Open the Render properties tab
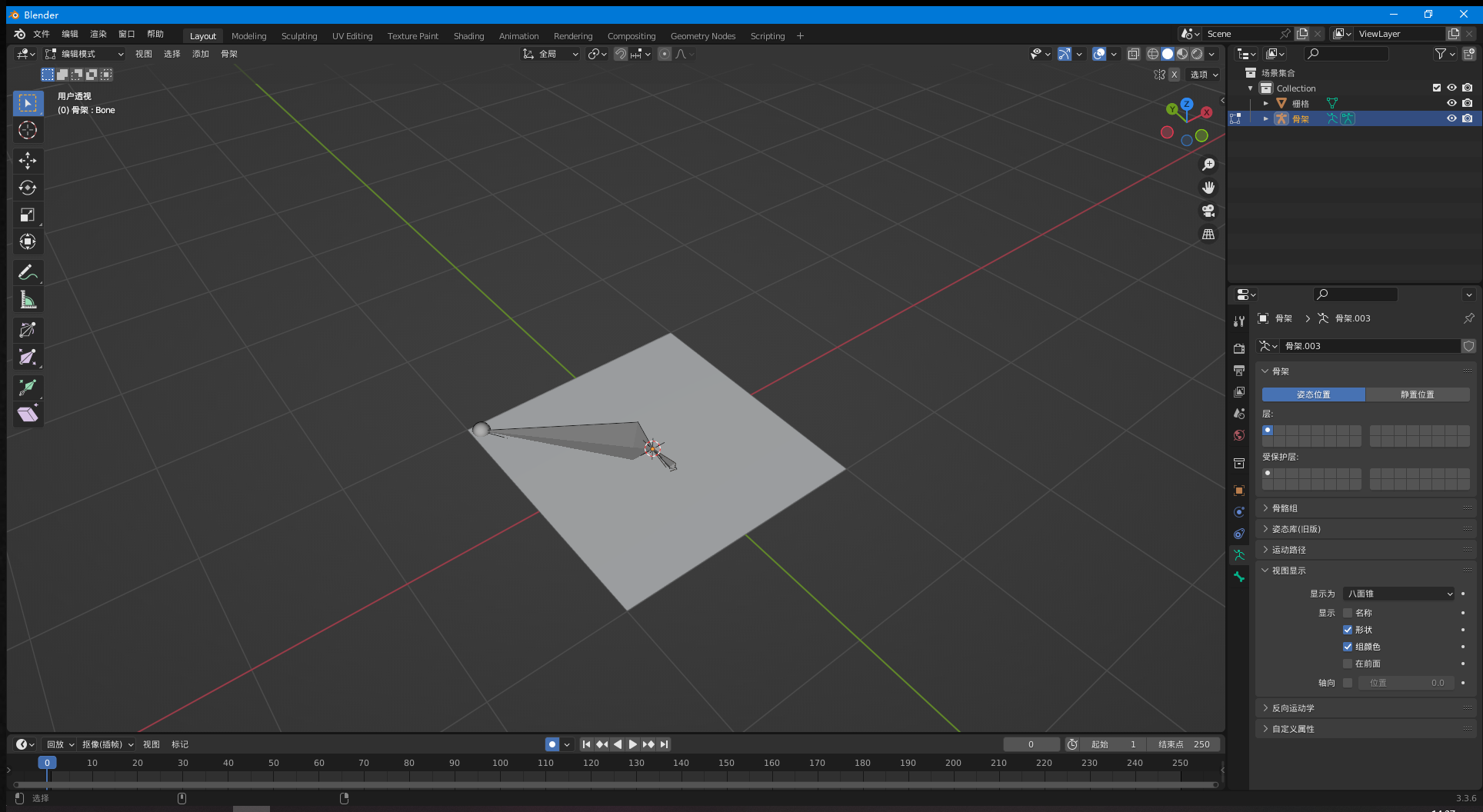Viewport: 1483px width, 812px height. 1238,349
